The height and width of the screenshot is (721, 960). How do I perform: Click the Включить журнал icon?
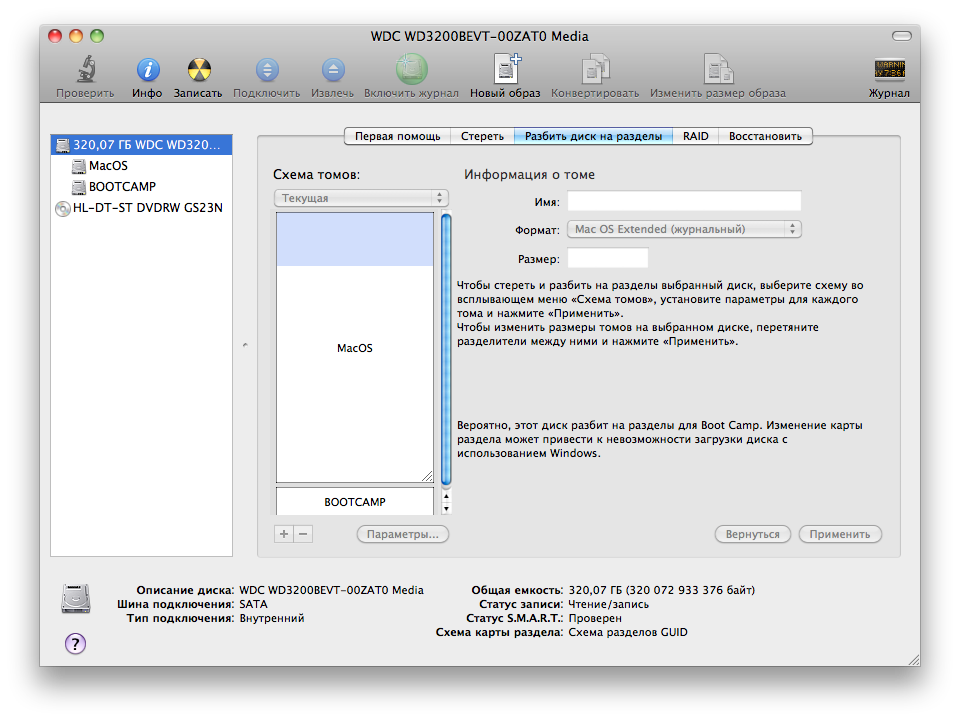411,71
